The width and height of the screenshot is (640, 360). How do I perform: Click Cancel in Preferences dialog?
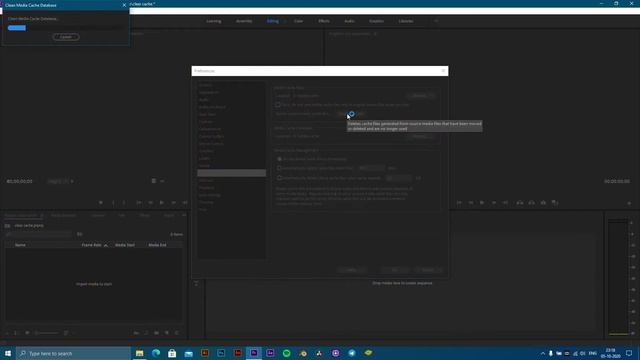428,270
